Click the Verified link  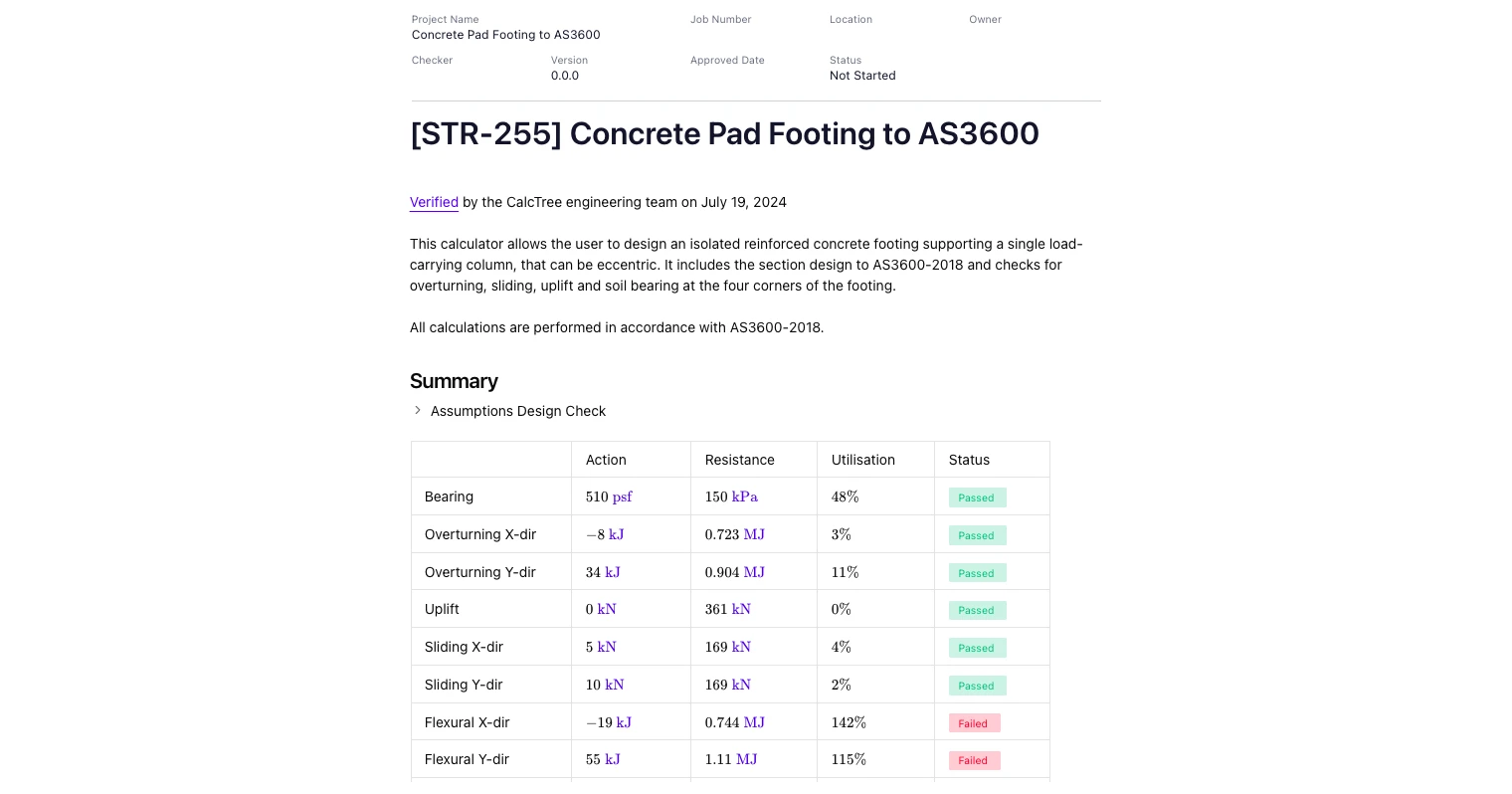coord(434,202)
